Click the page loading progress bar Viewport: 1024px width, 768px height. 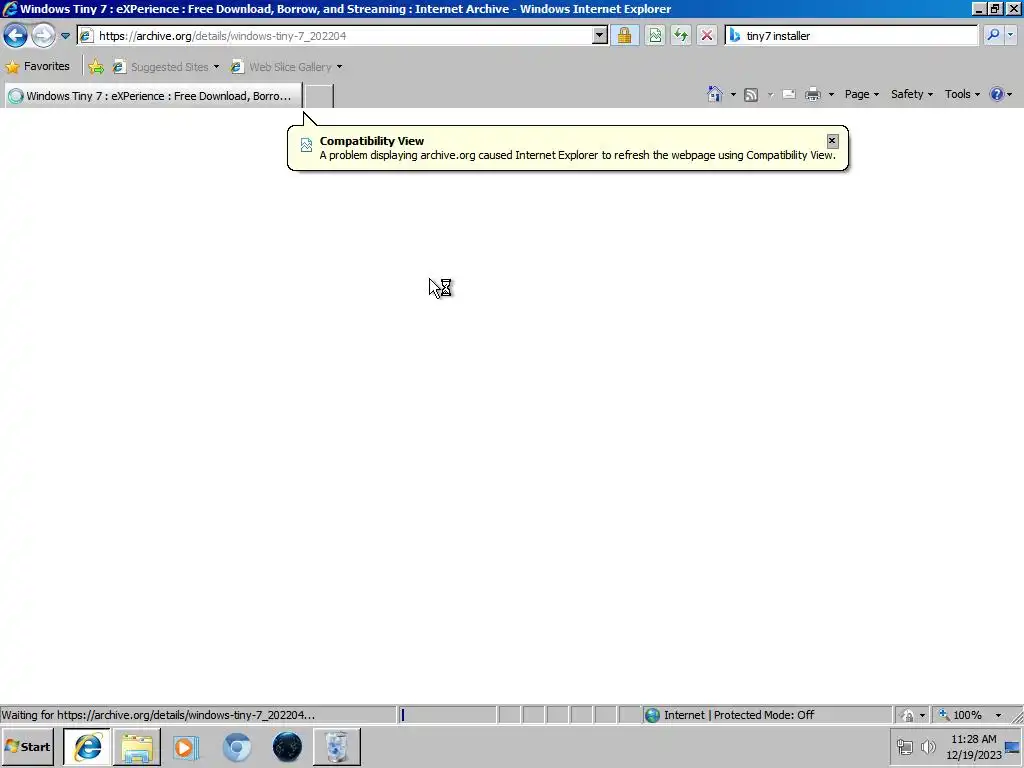click(x=448, y=715)
